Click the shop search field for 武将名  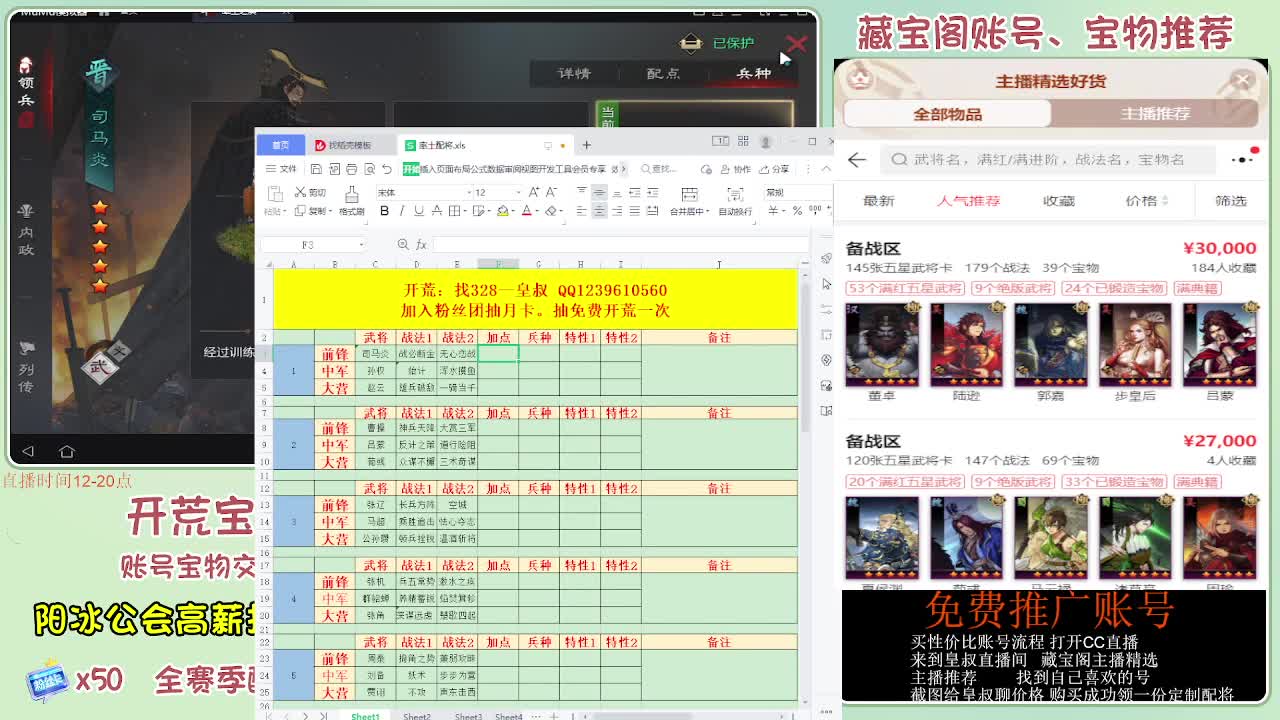click(x=1050, y=159)
